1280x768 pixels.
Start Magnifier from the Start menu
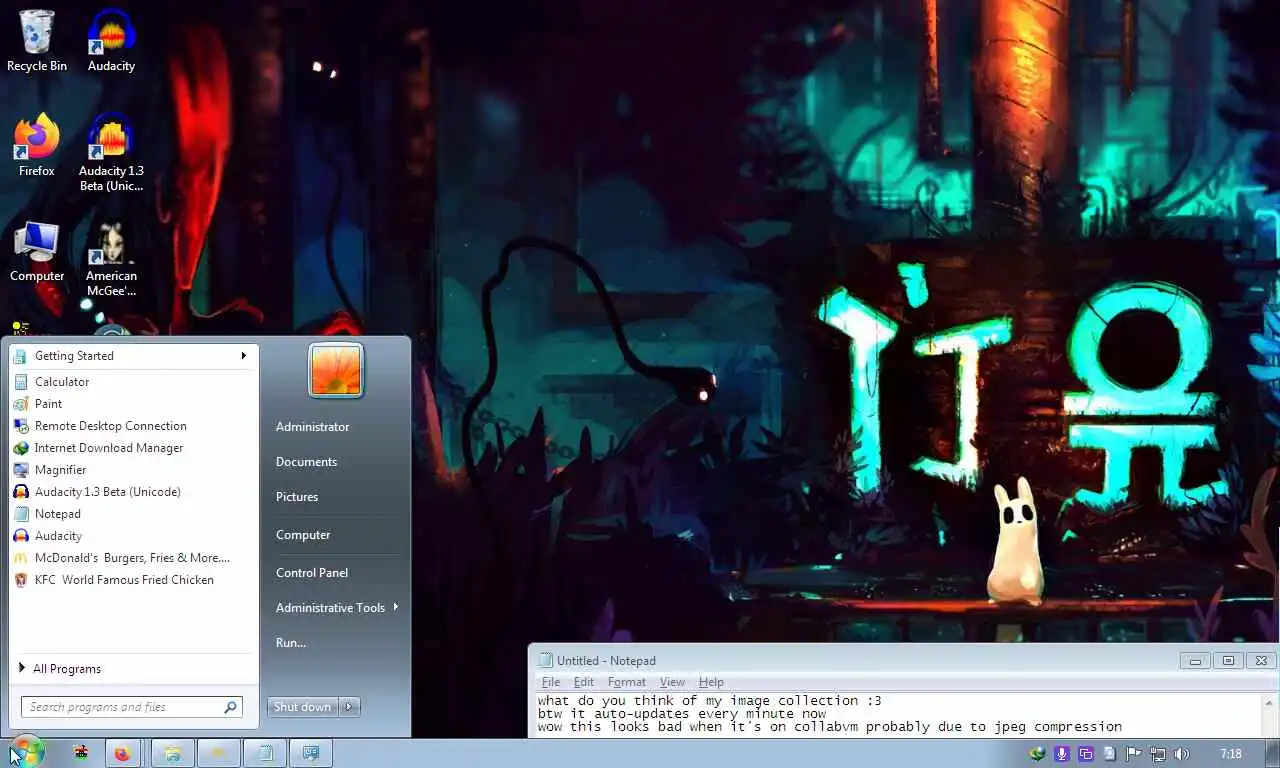(134, 470)
